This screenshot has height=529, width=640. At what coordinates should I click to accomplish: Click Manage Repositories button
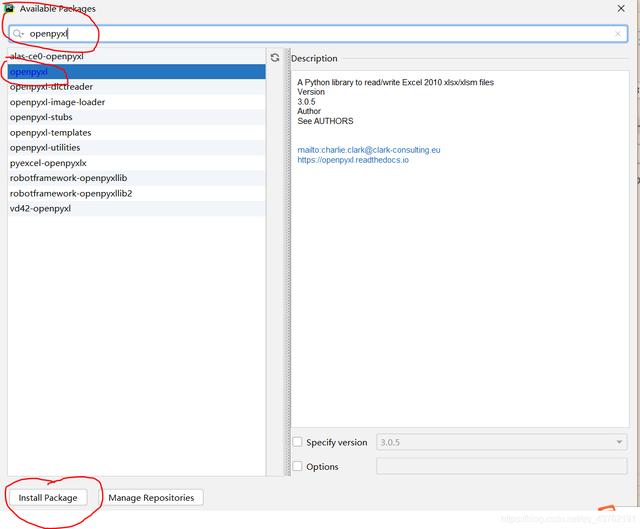click(x=151, y=497)
